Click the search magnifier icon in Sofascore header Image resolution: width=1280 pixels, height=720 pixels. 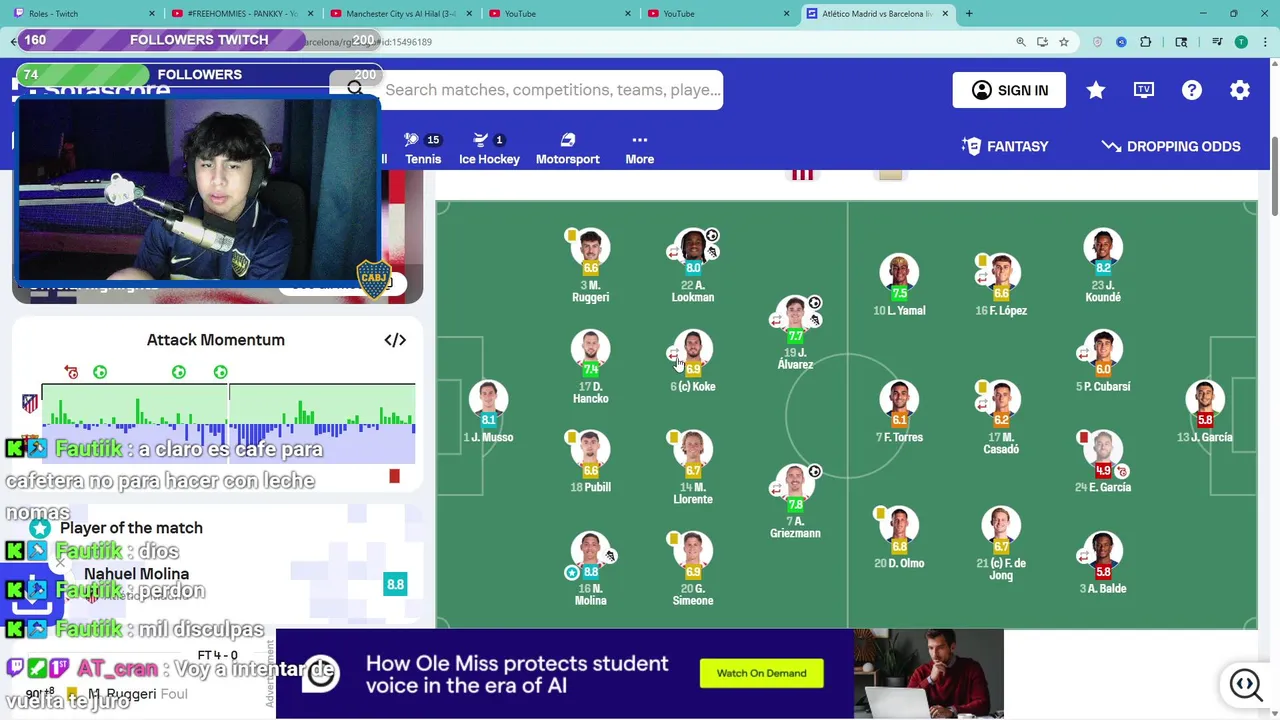[355, 89]
